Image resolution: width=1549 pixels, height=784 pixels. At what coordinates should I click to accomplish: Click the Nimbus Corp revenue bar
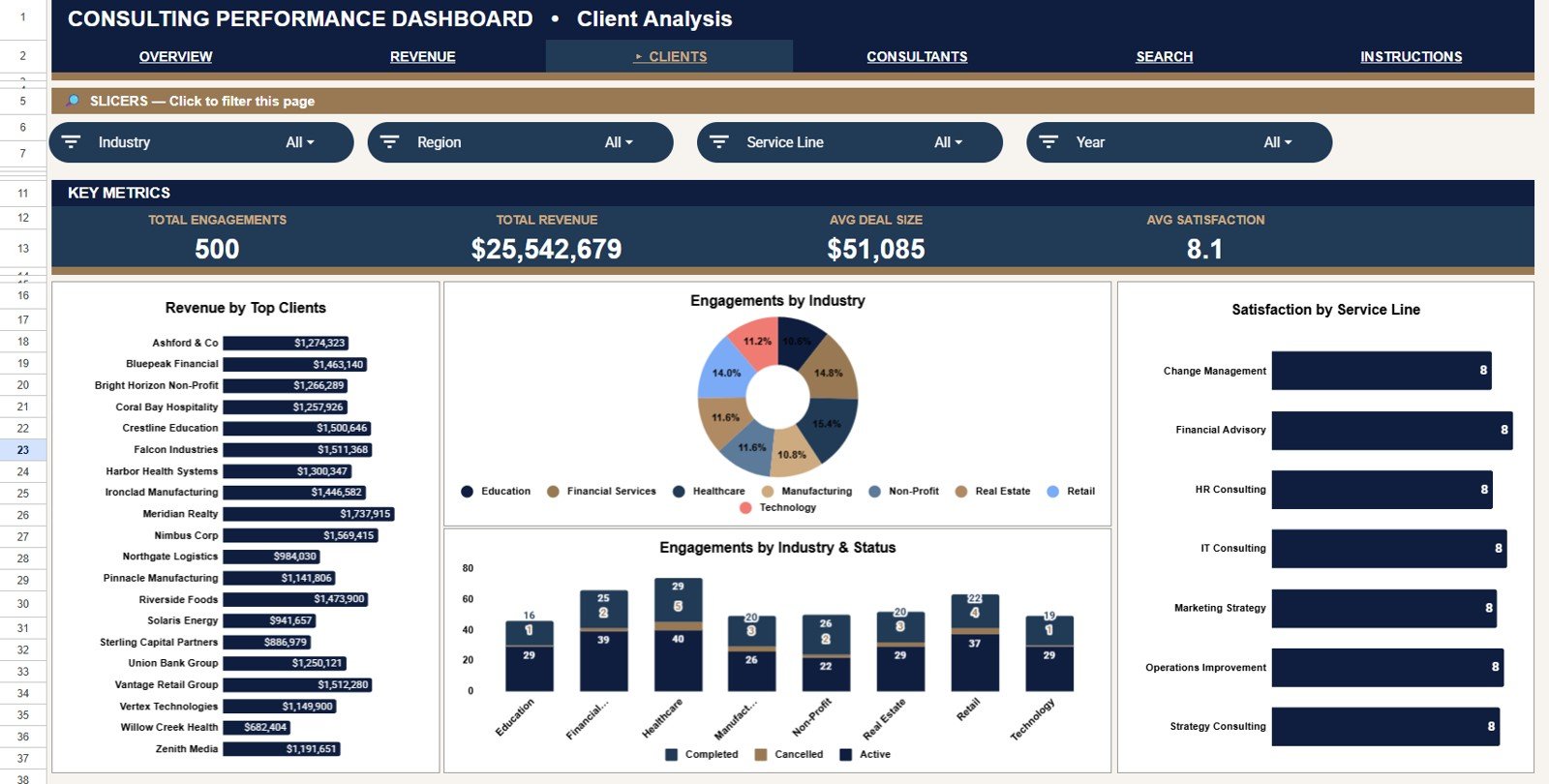[x=300, y=535]
